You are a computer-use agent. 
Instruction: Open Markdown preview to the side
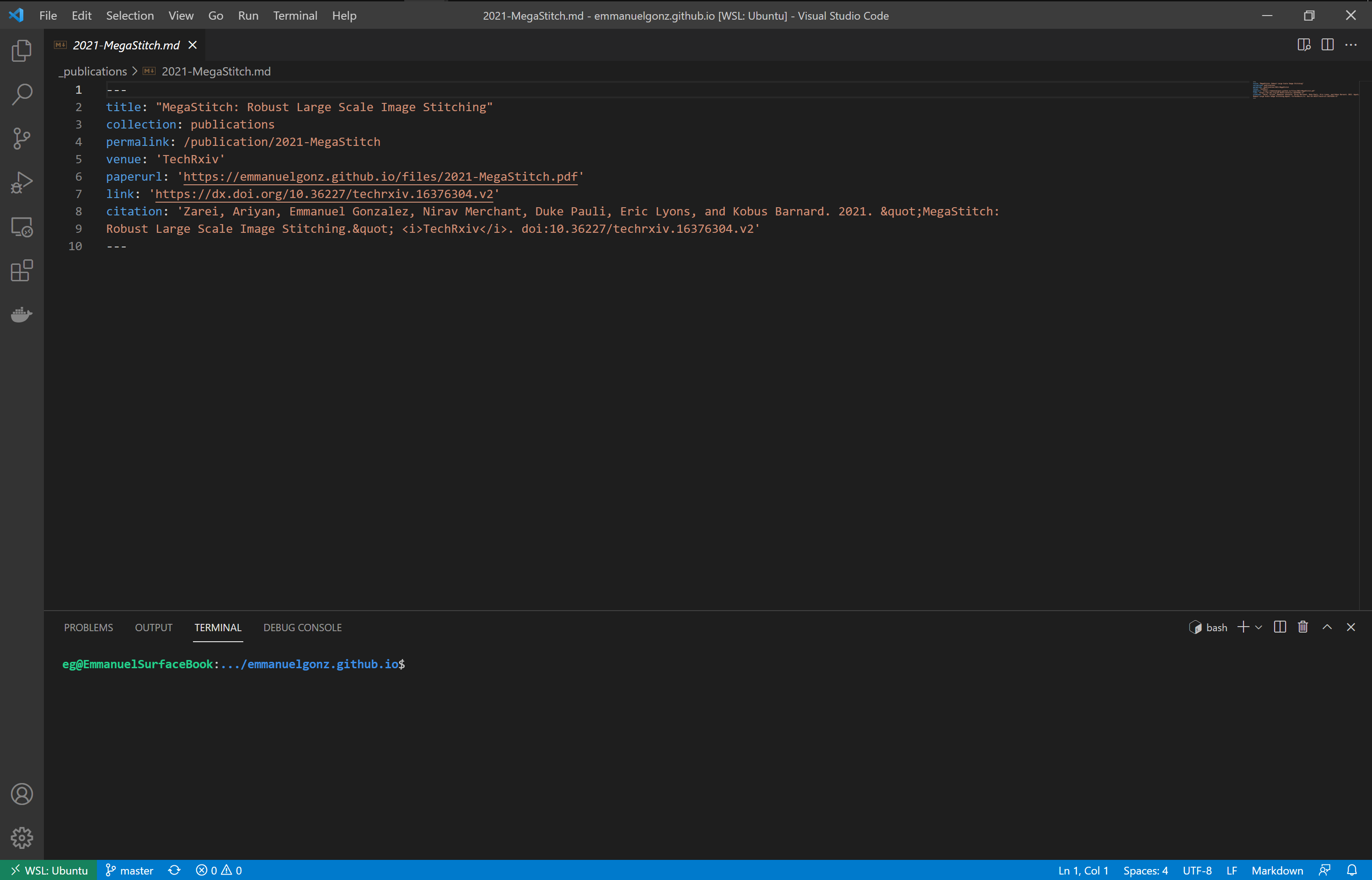1303,45
